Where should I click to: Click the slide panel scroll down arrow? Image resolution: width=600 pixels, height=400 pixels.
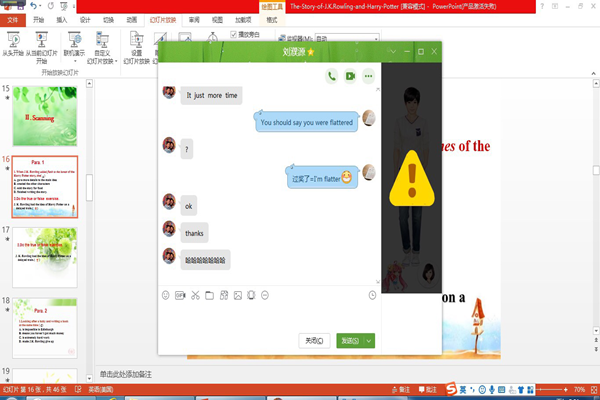[89, 379]
